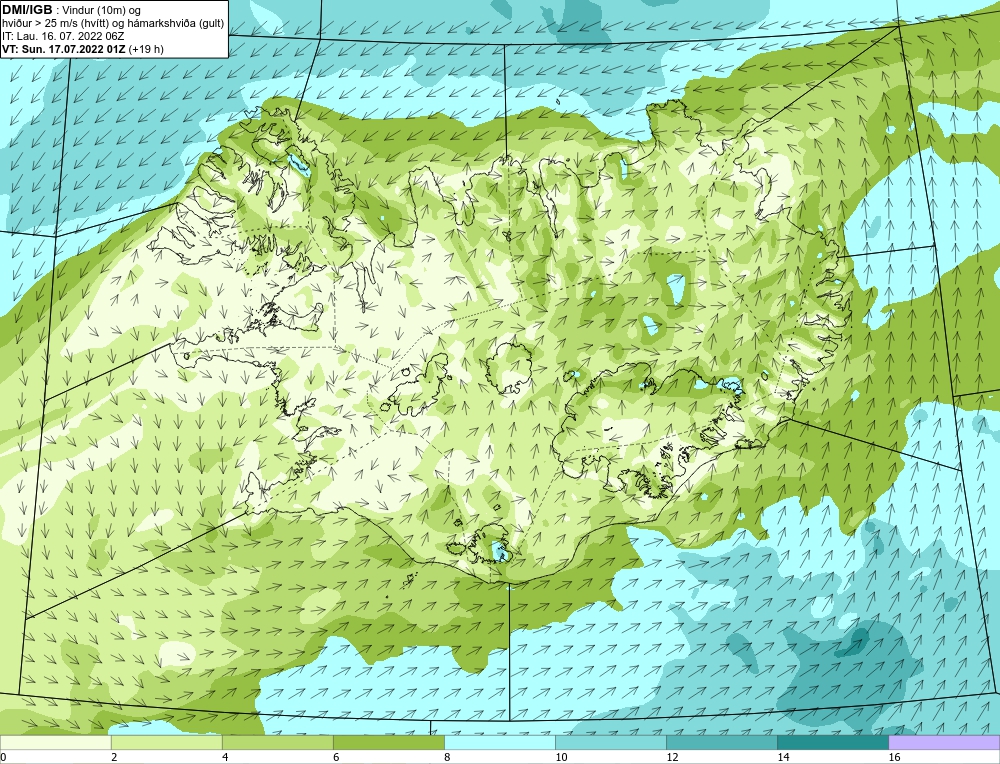Click the 6–8 m/s dark green swatch

pos(388,742)
